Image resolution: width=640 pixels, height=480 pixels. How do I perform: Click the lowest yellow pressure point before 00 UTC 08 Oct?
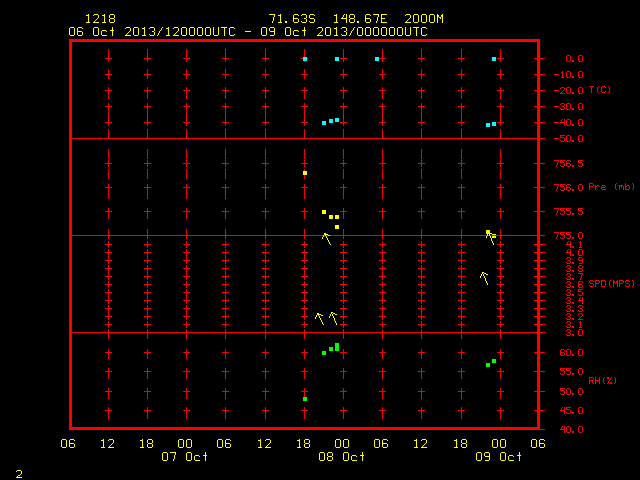pos(337,227)
